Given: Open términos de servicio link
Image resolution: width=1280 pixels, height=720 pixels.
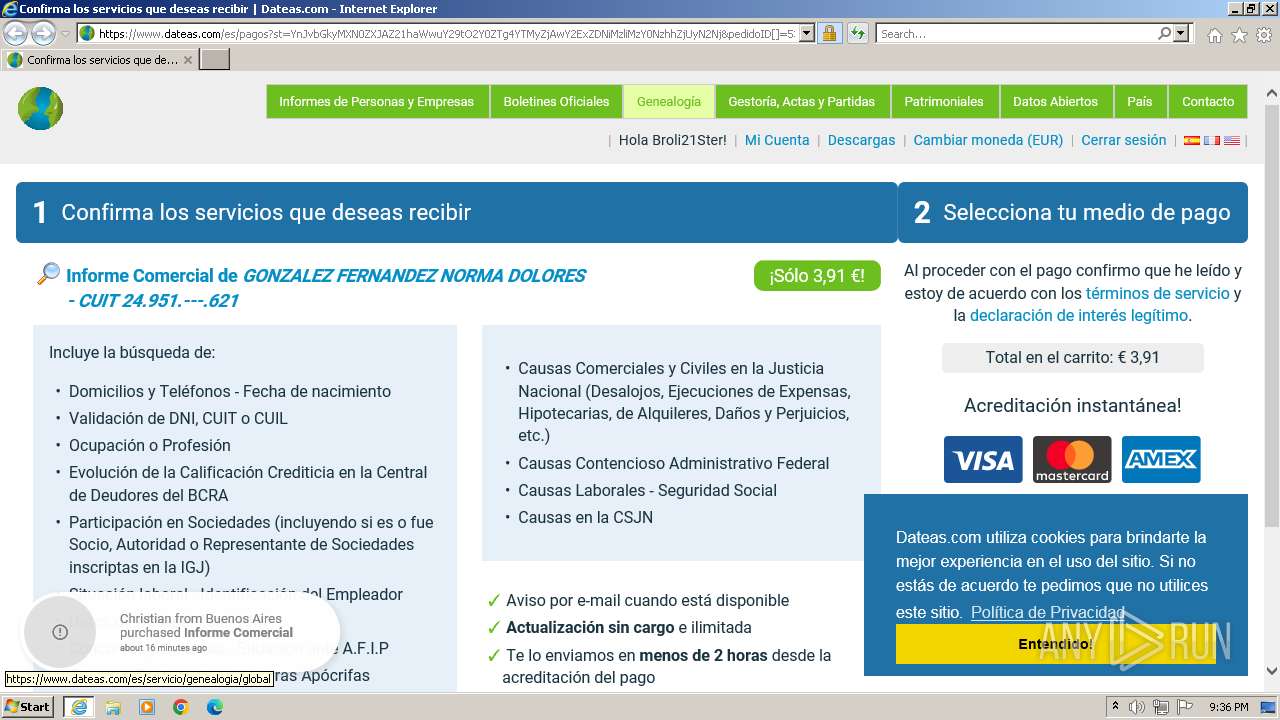Looking at the screenshot, I should [1157, 293].
